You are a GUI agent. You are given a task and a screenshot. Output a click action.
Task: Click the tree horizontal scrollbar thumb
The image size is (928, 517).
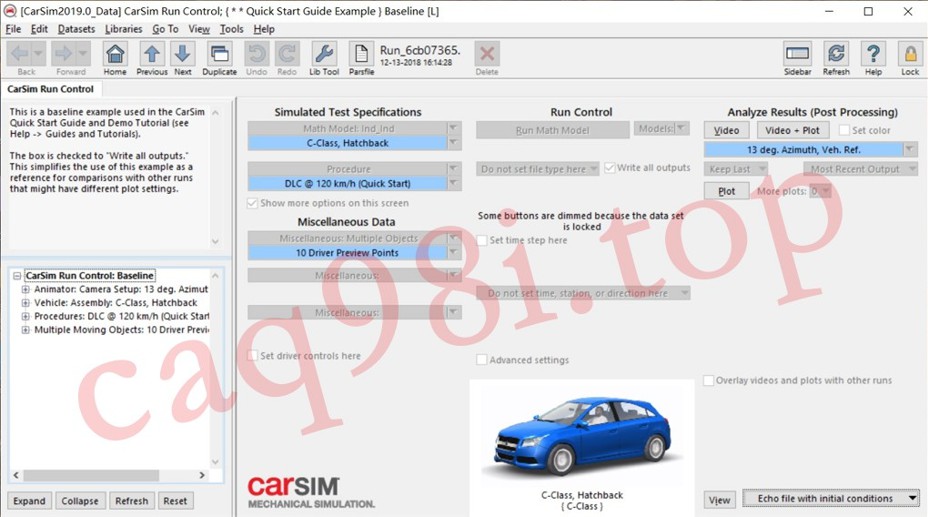[x=91, y=475]
